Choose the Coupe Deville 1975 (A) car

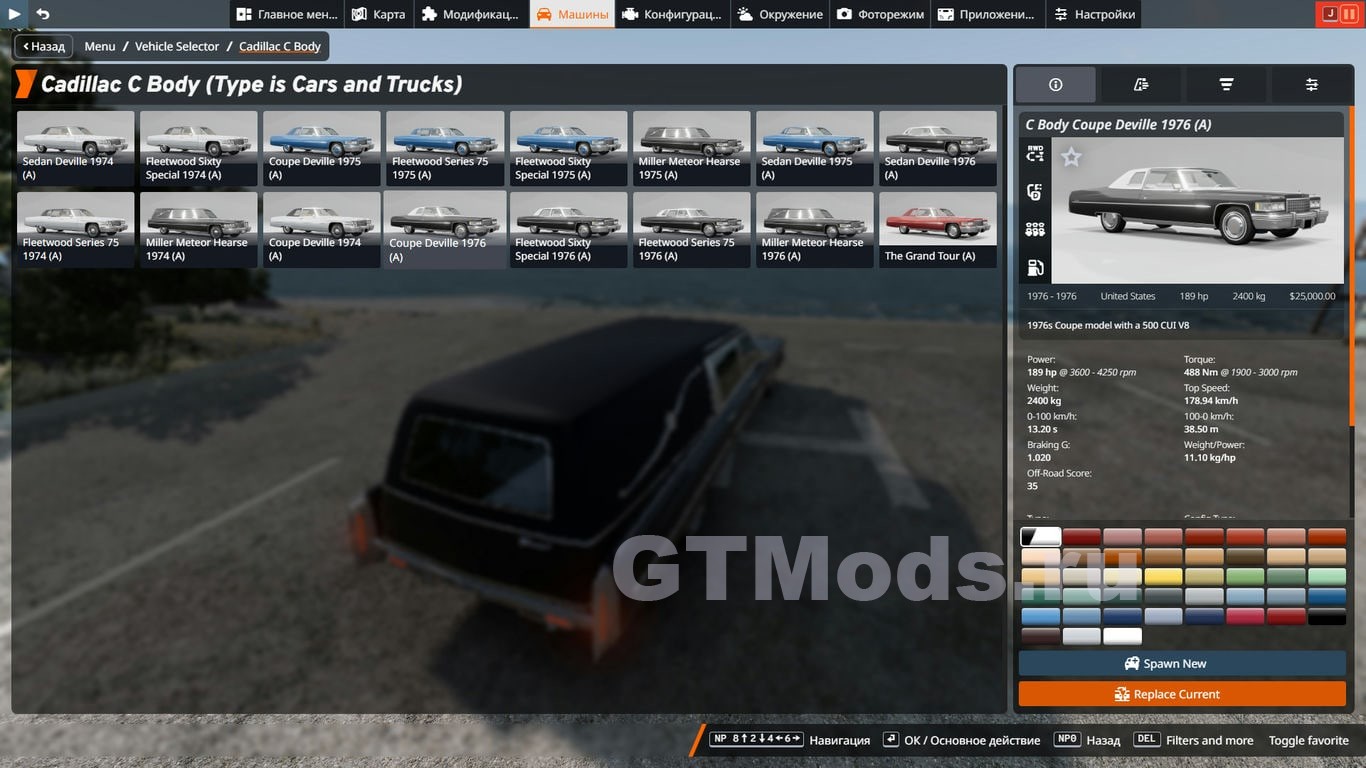(322, 148)
